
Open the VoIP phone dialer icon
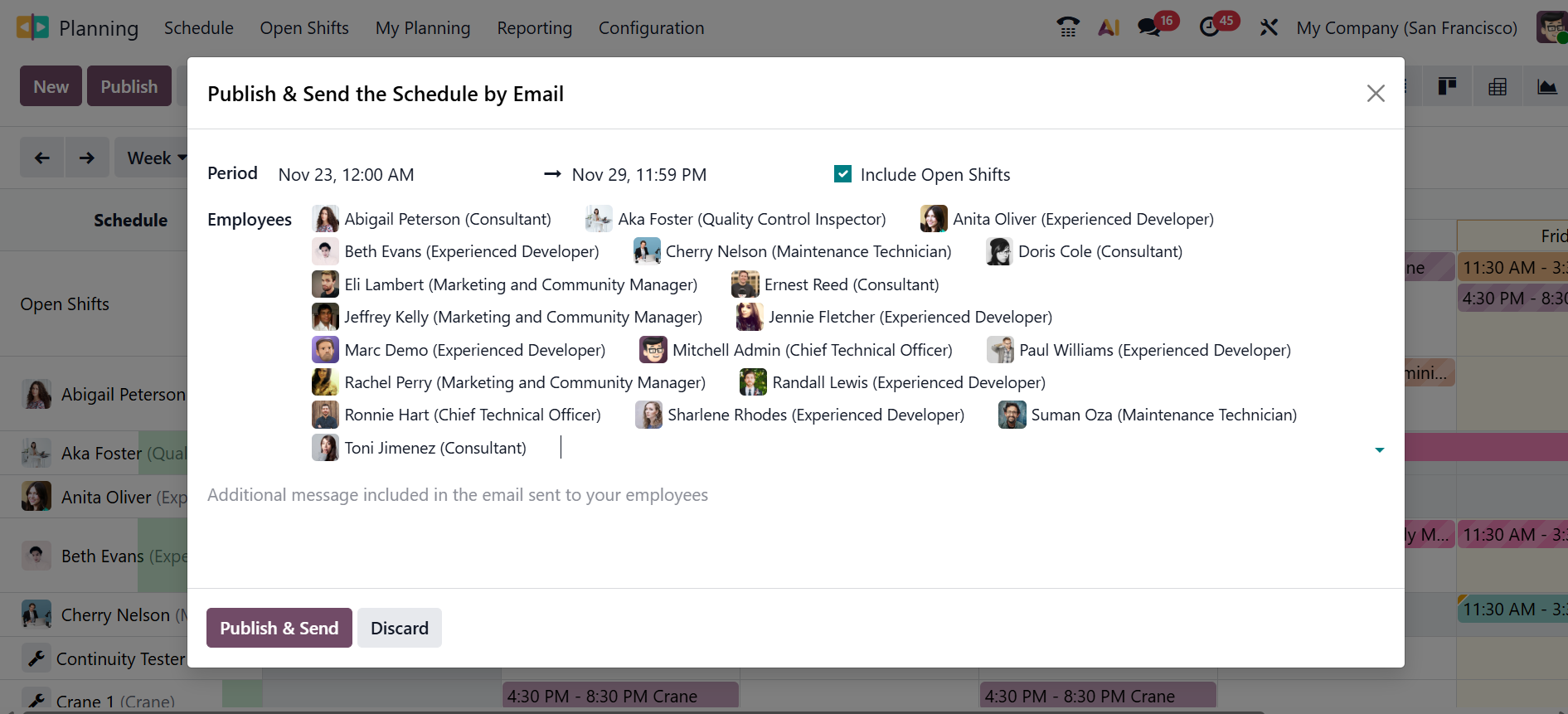tap(1068, 27)
